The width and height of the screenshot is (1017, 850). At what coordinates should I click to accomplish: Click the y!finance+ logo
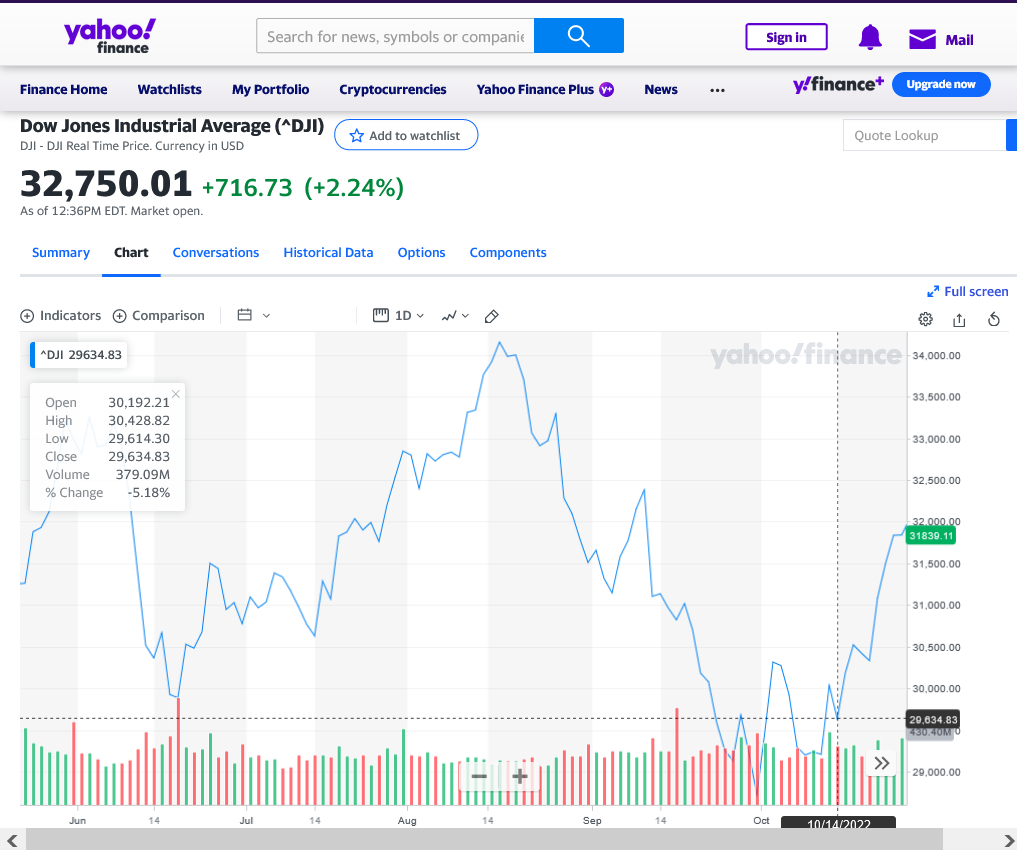(x=838, y=84)
